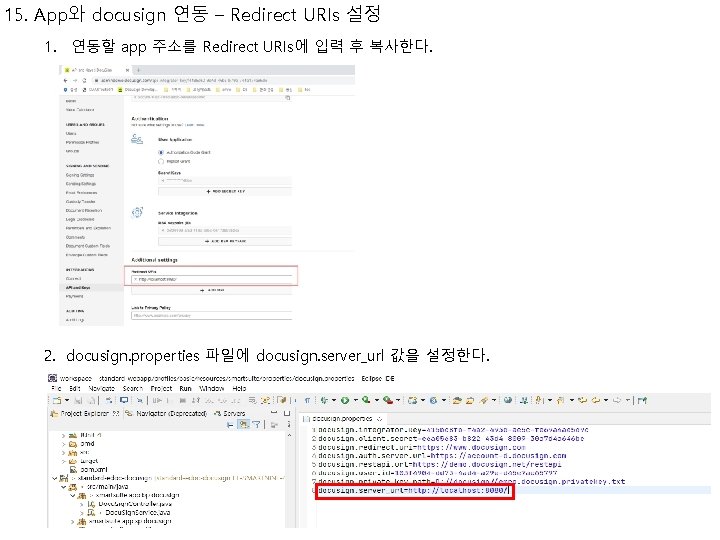This screenshot has width=720, height=540.
Task: Click the New file icon in Eclipse toolbar
Action: click(x=56, y=400)
